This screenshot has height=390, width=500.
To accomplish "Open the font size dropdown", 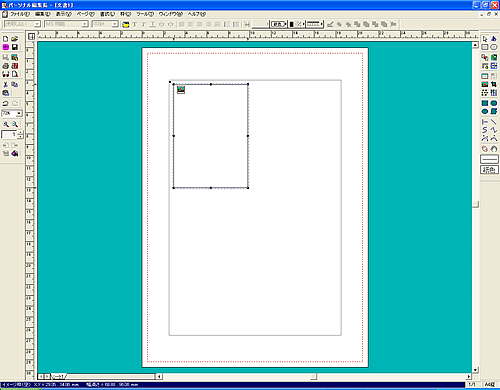I will [x=115, y=24].
